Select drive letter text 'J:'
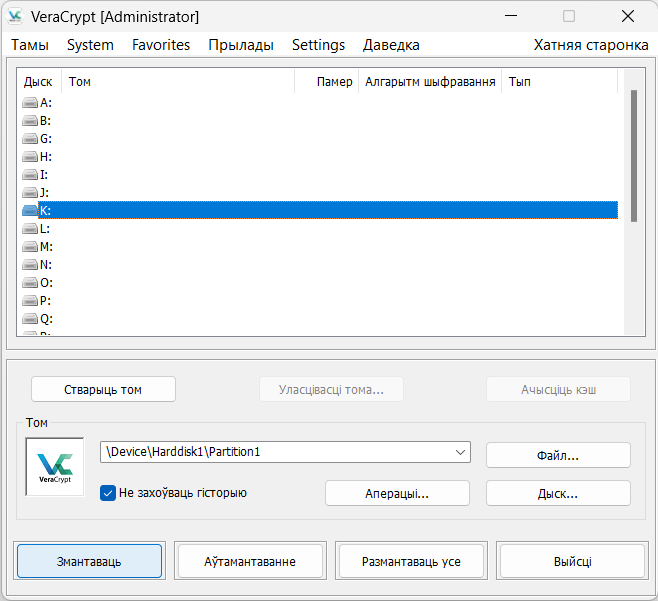This screenshot has height=601, width=658. coord(44,193)
